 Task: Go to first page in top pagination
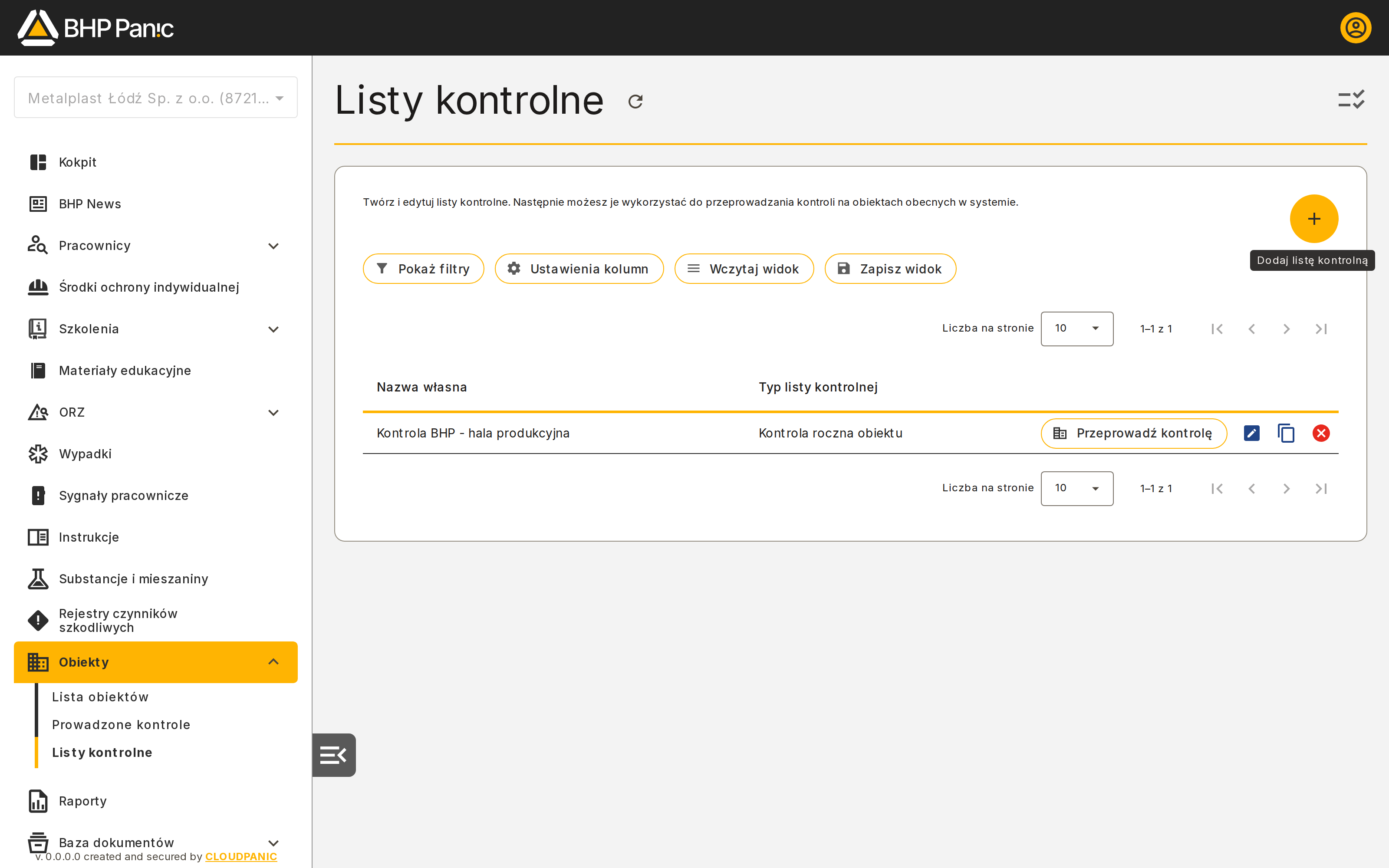tap(1217, 329)
